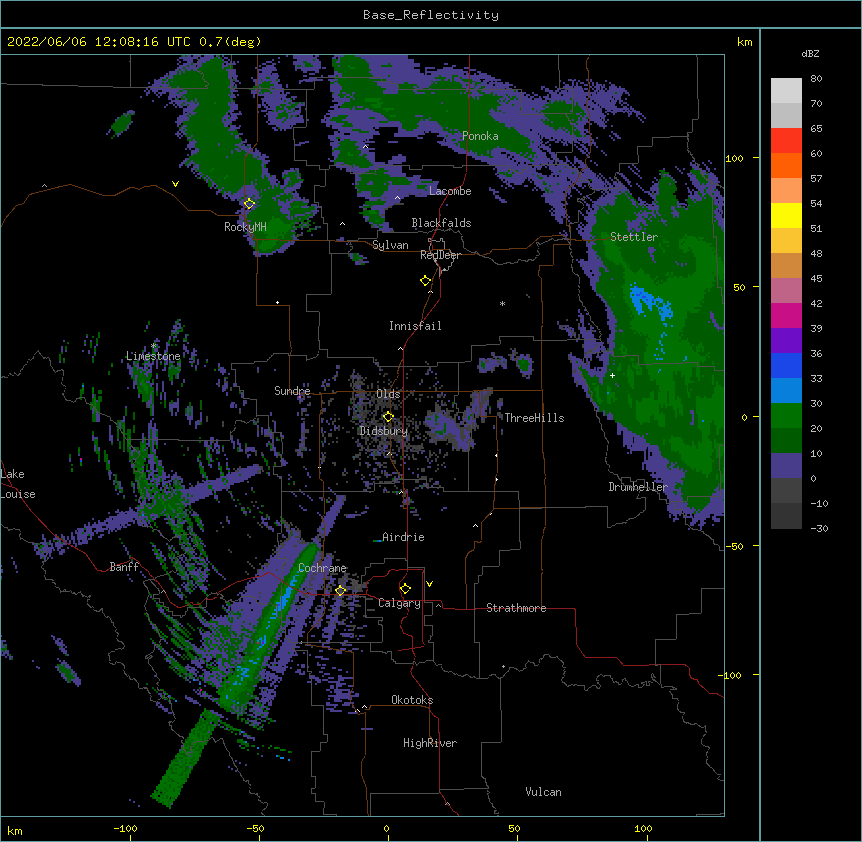Click the Calgary city label
Screen dimensions: 862x842
click(x=399, y=603)
